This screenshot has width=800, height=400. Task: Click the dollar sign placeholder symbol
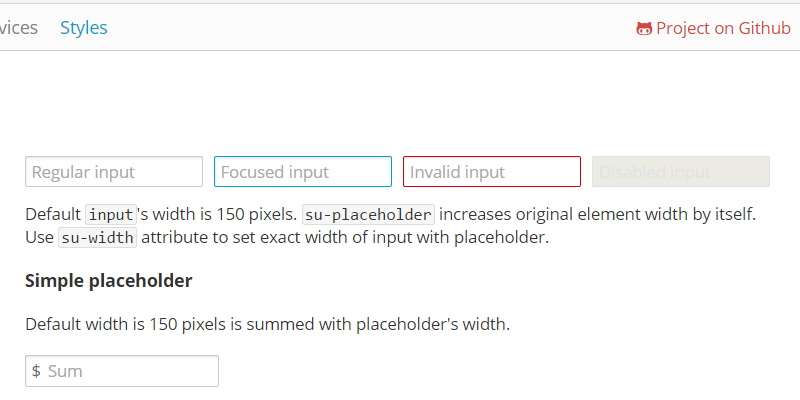tap(36, 371)
